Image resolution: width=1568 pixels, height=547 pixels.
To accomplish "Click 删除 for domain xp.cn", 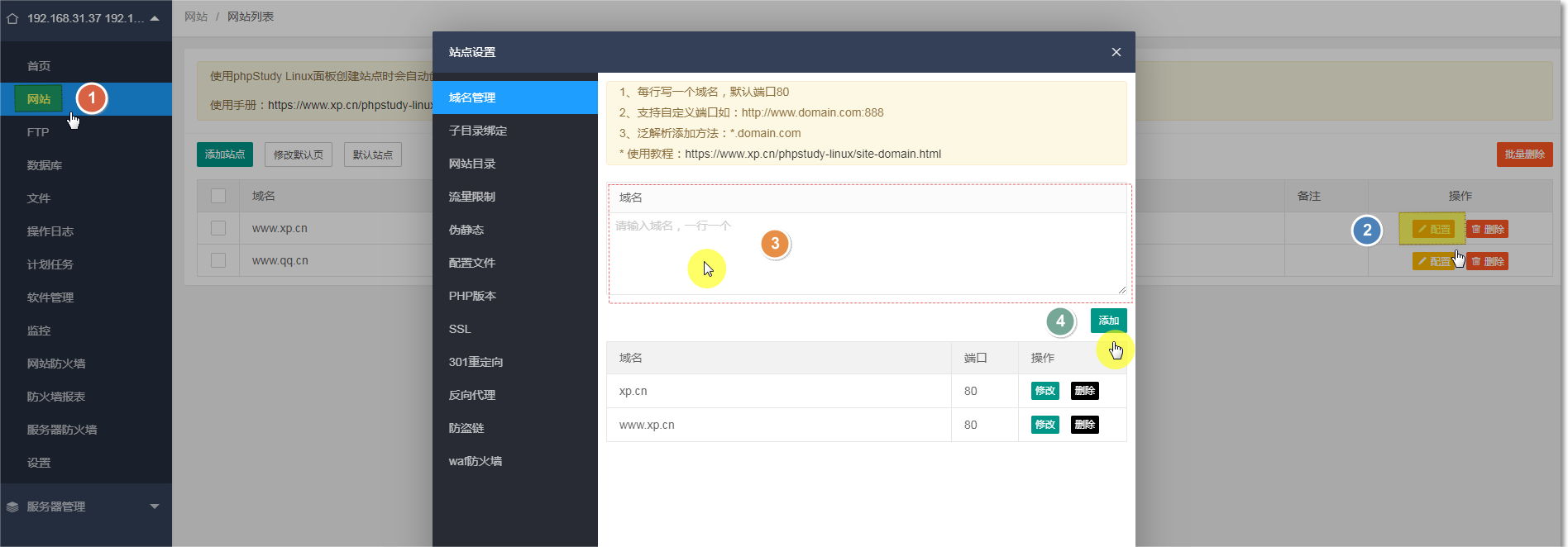I will pos(1085,391).
